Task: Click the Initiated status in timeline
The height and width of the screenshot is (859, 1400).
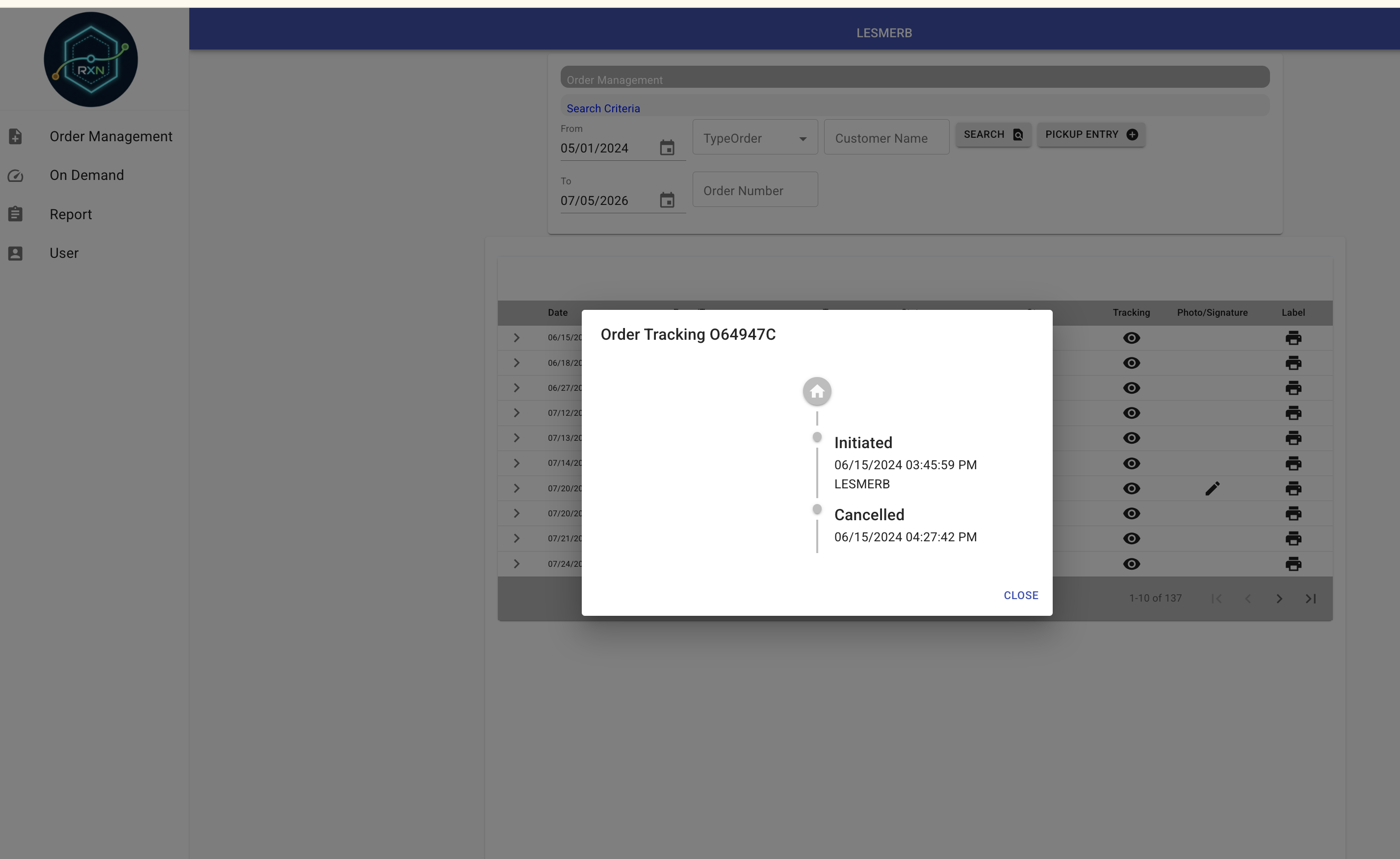Action: tap(863, 443)
